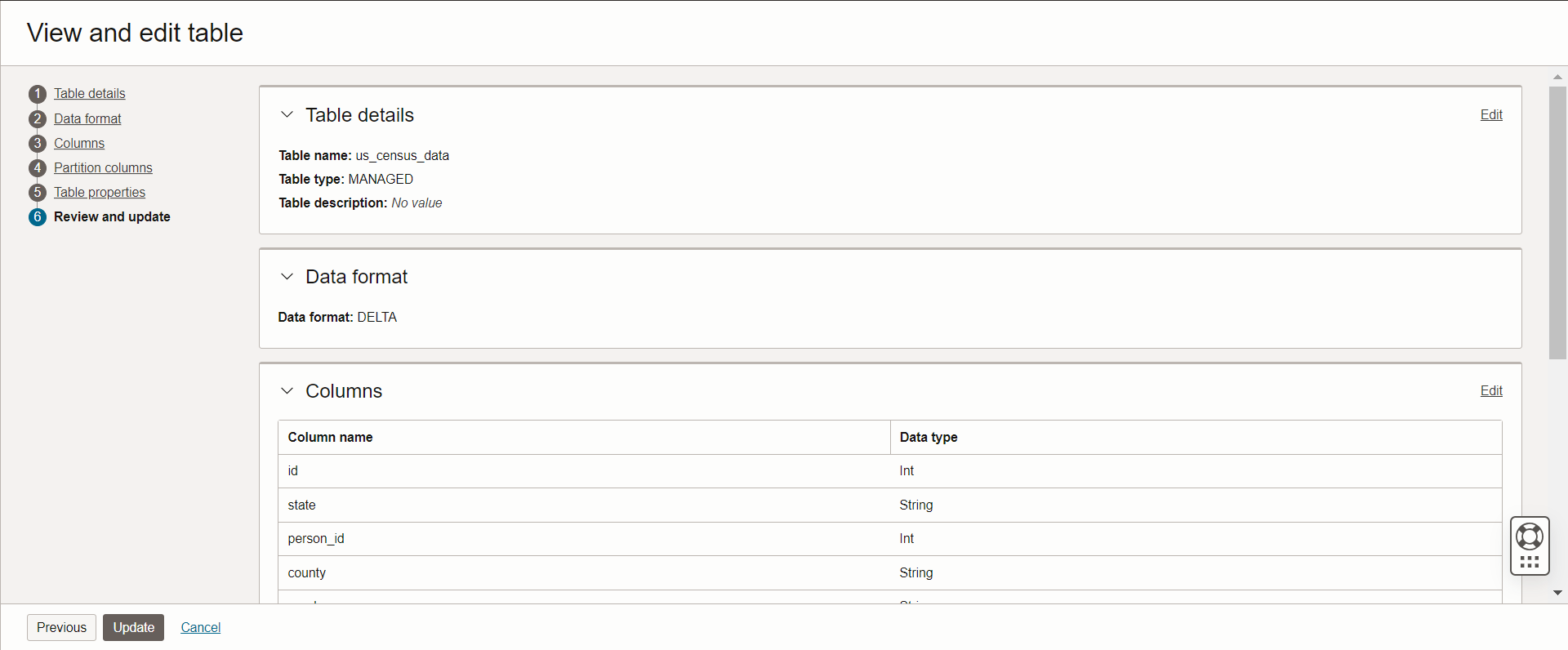Click step 4 circle for Partition columns

tap(38, 168)
